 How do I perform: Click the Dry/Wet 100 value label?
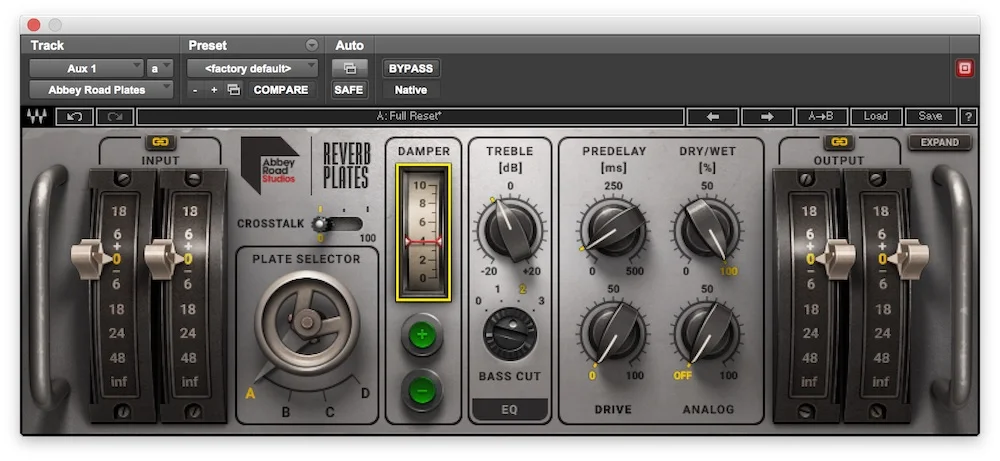point(728,271)
